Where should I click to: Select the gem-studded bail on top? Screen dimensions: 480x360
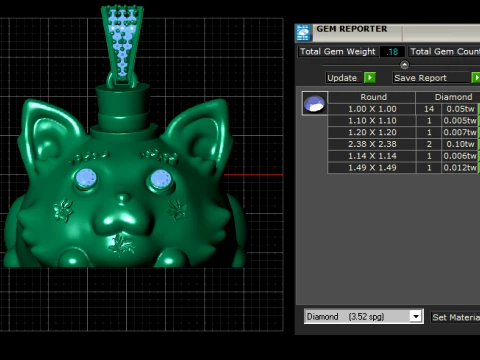[122, 45]
